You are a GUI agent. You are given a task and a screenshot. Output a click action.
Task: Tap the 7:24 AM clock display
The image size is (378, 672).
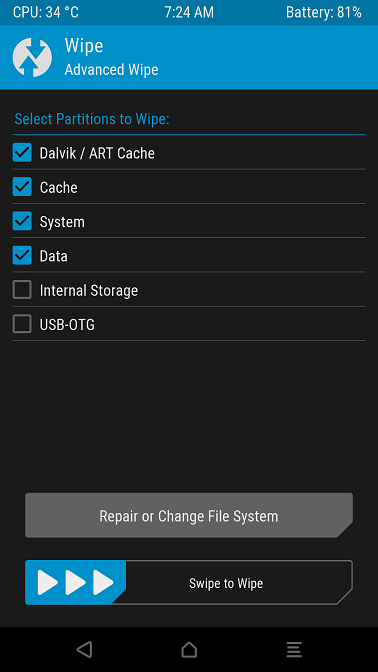189,12
